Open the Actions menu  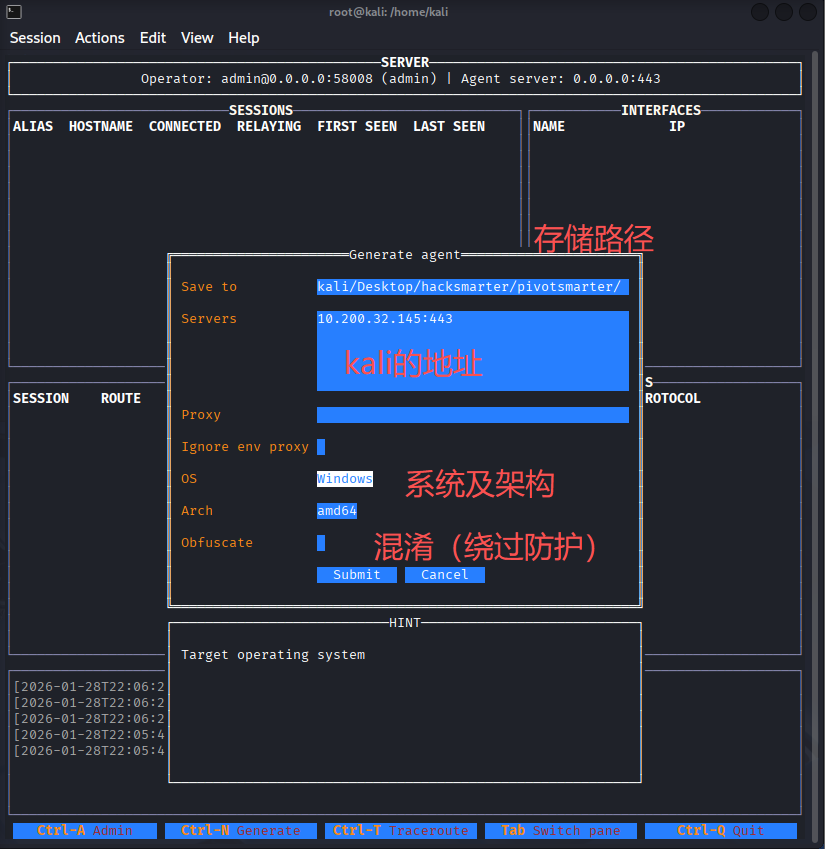point(100,38)
